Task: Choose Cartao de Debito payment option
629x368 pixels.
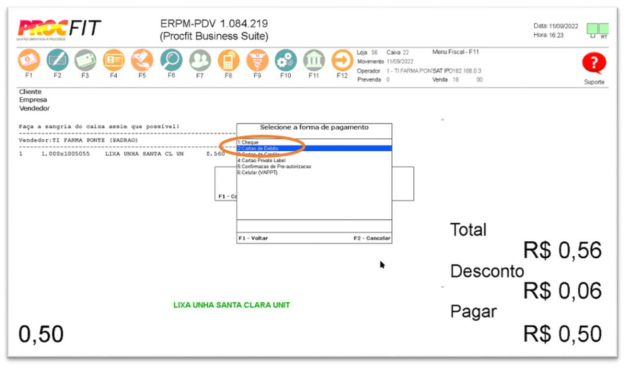Action: [314, 148]
